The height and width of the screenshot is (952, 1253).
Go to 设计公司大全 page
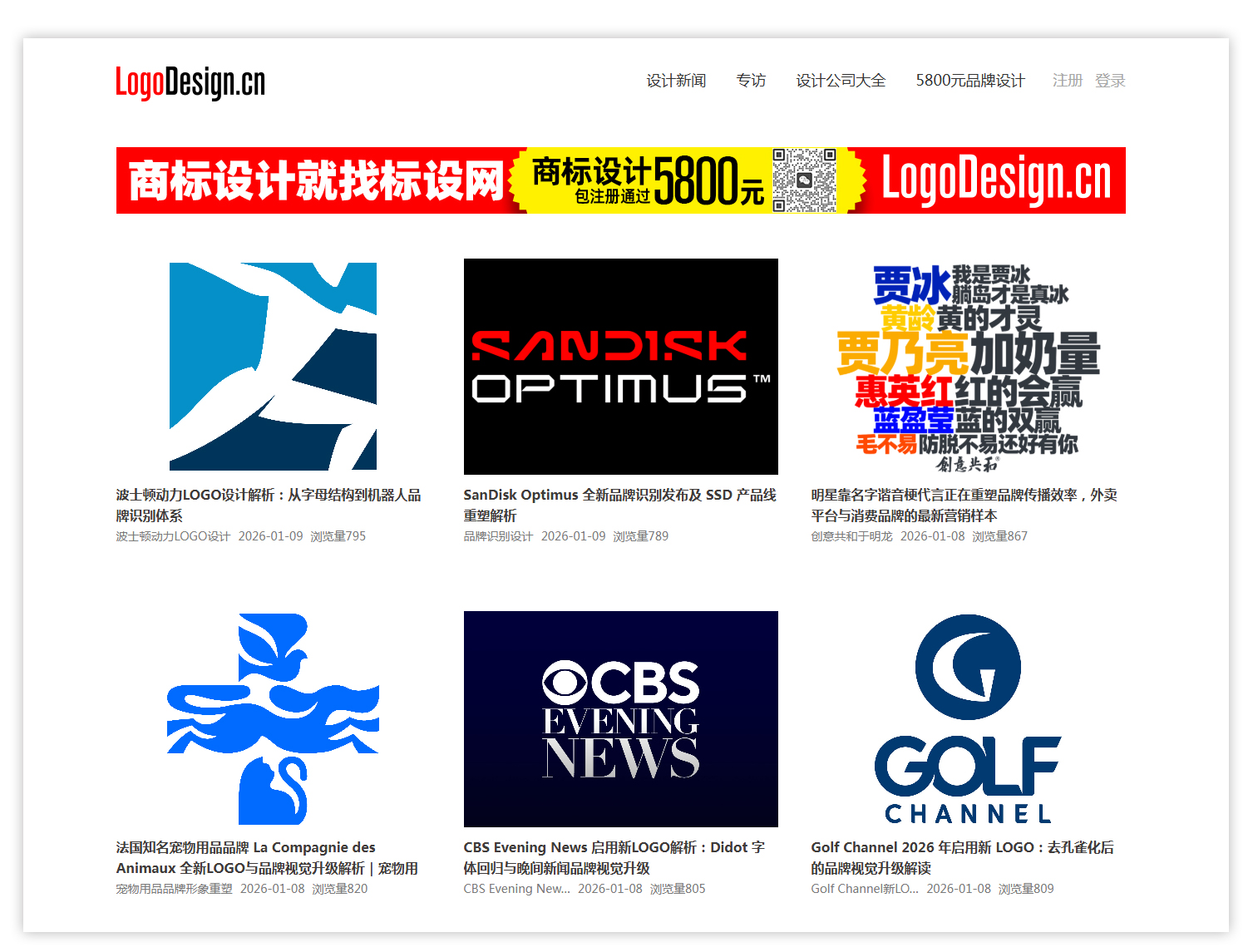pos(841,81)
